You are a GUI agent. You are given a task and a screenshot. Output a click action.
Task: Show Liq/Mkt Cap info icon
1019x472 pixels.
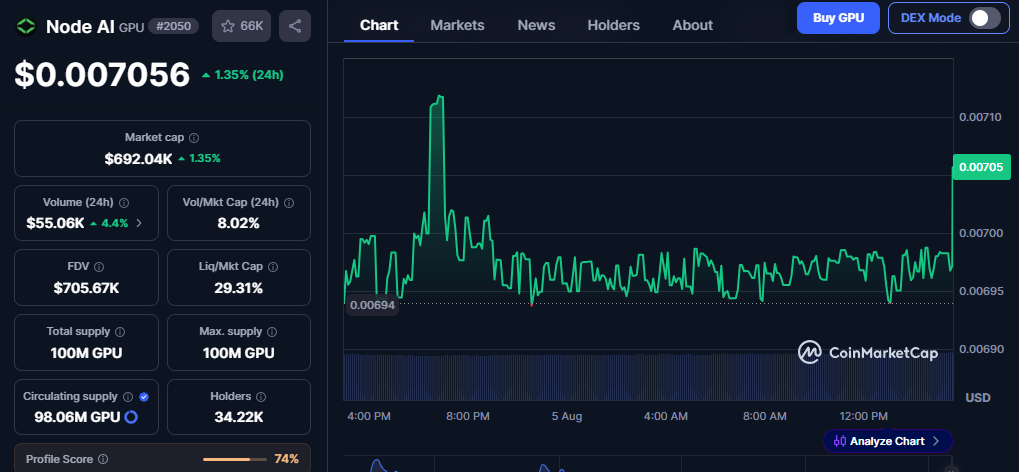coord(273,267)
